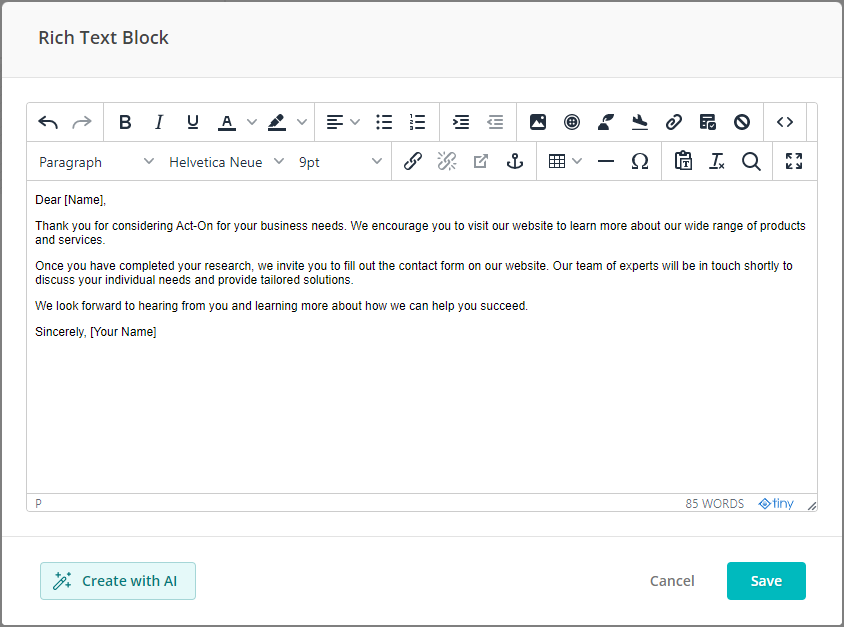Screen dimensions: 844x627
Task: Click the globe circle icon
Action: click(x=572, y=122)
